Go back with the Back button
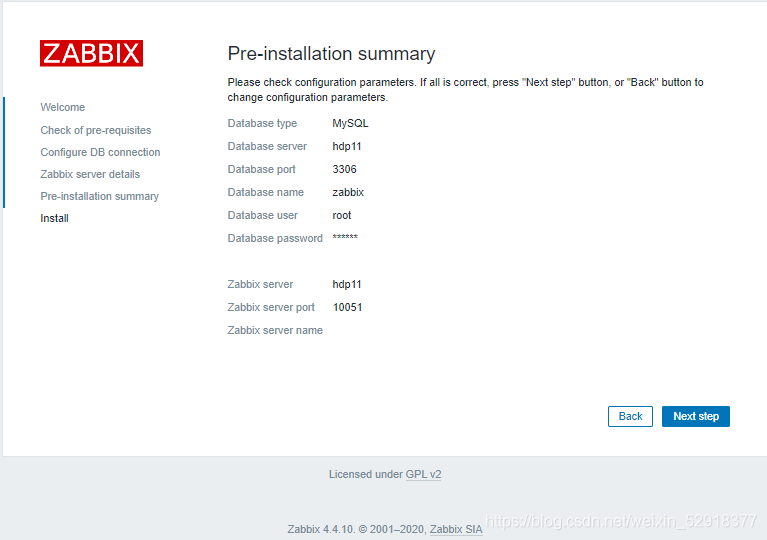The height and width of the screenshot is (540, 767). tap(630, 416)
